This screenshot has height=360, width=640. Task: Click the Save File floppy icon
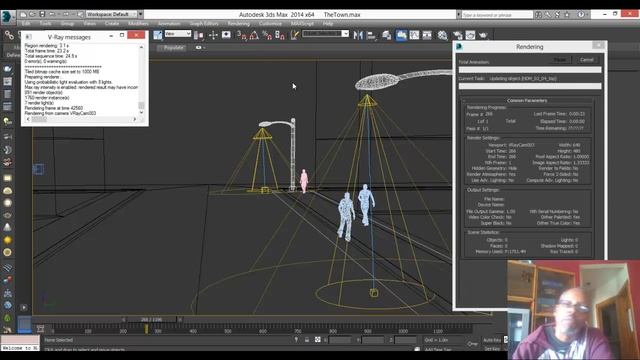pyautogui.click(x=42, y=14)
